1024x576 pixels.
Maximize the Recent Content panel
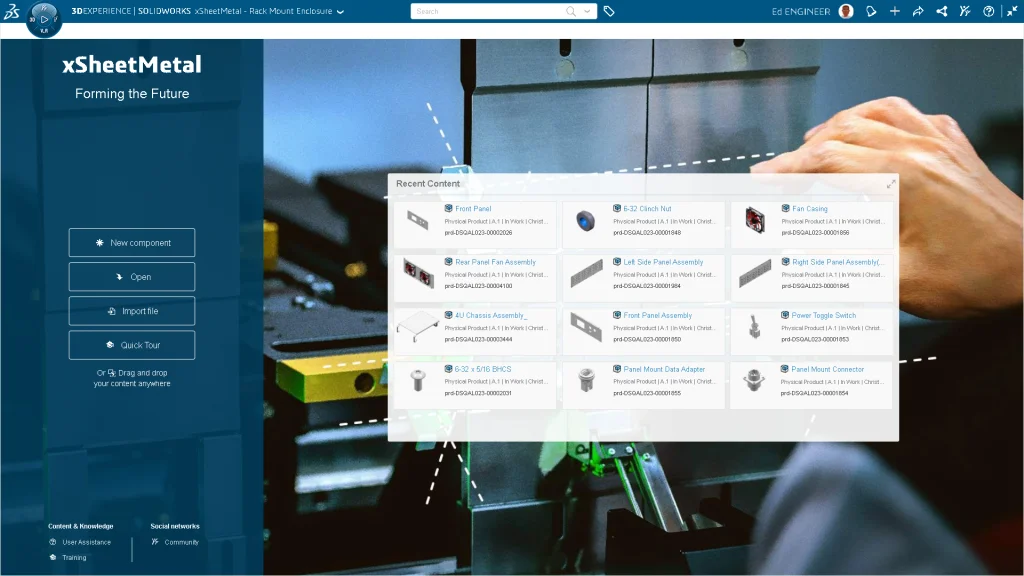[x=891, y=184]
